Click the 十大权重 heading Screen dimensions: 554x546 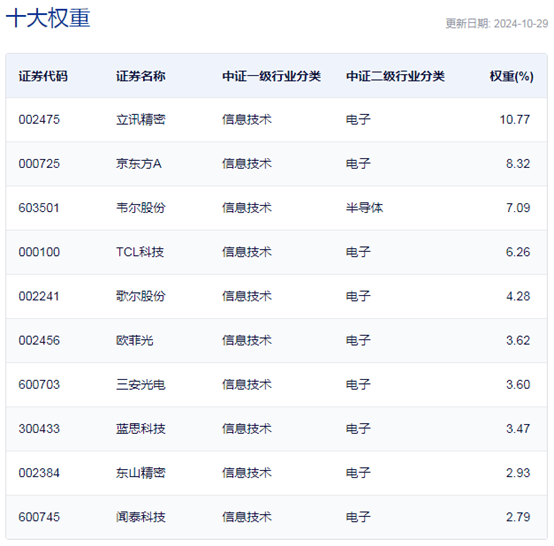pyautogui.click(x=48, y=18)
